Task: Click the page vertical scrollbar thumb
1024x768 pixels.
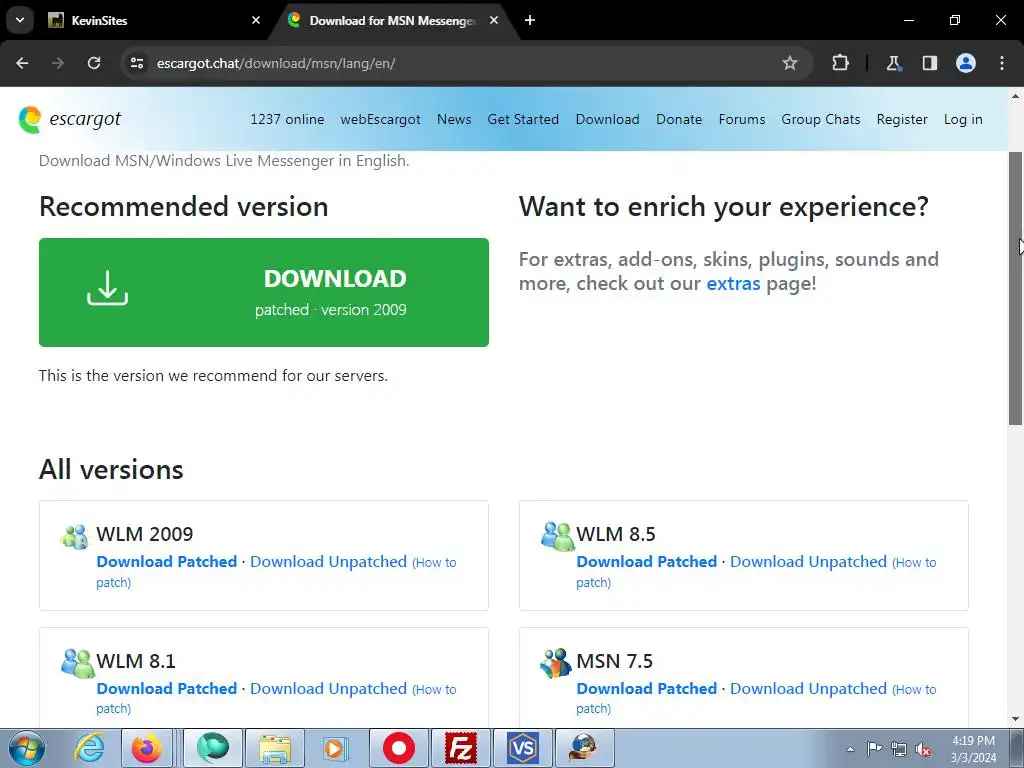Action: tap(1015, 288)
